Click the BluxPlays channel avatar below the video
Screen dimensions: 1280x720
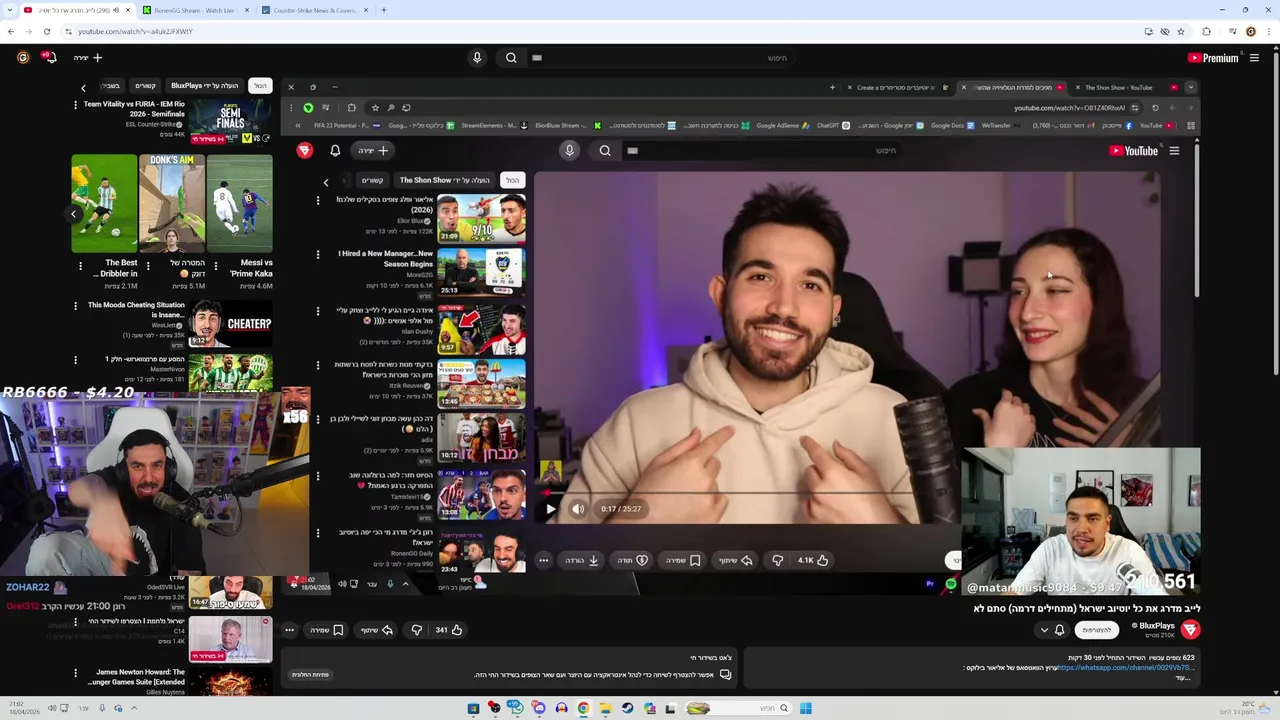pyautogui.click(x=1190, y=629)
